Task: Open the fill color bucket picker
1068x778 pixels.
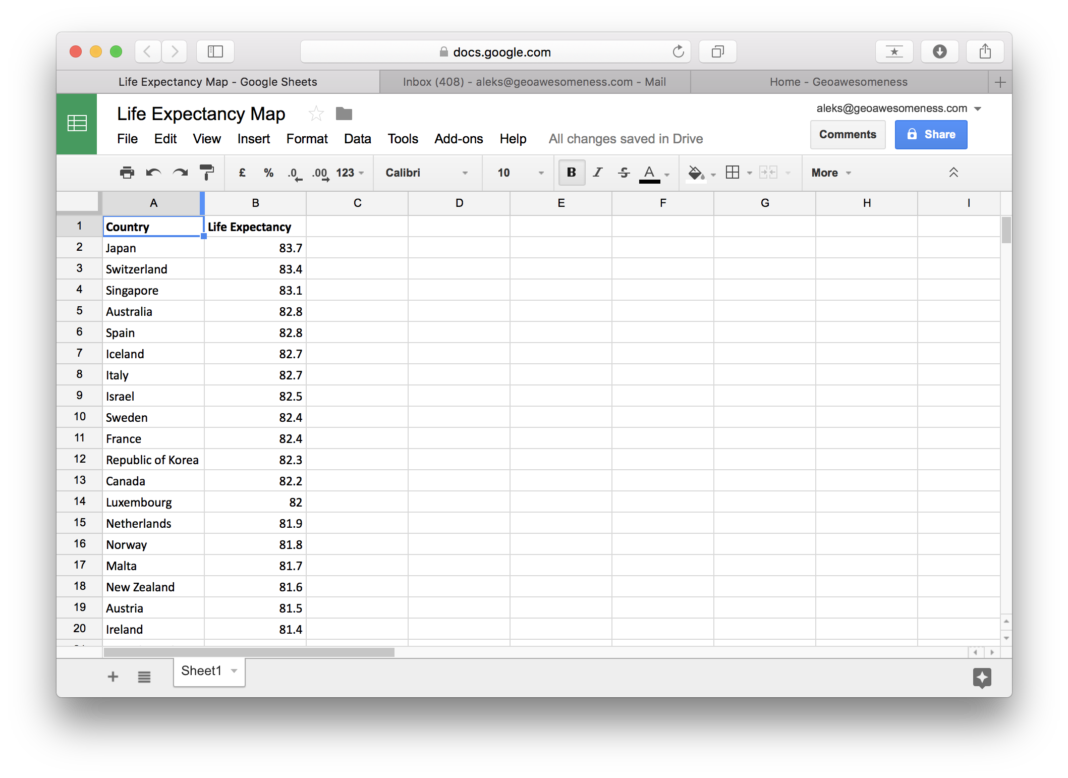Action: click(x=697, y=173)
